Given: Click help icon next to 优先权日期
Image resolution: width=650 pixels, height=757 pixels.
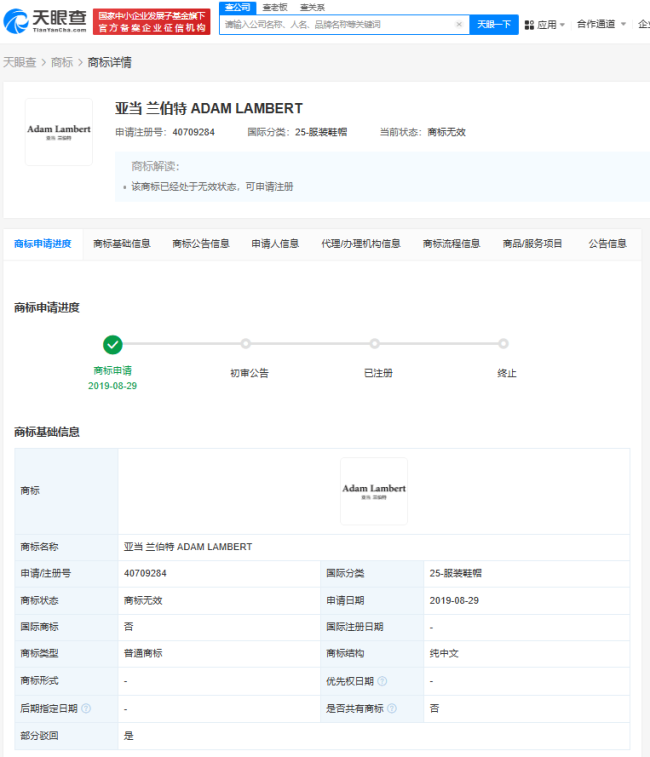Looking at the screenshot, I should 382,681.
